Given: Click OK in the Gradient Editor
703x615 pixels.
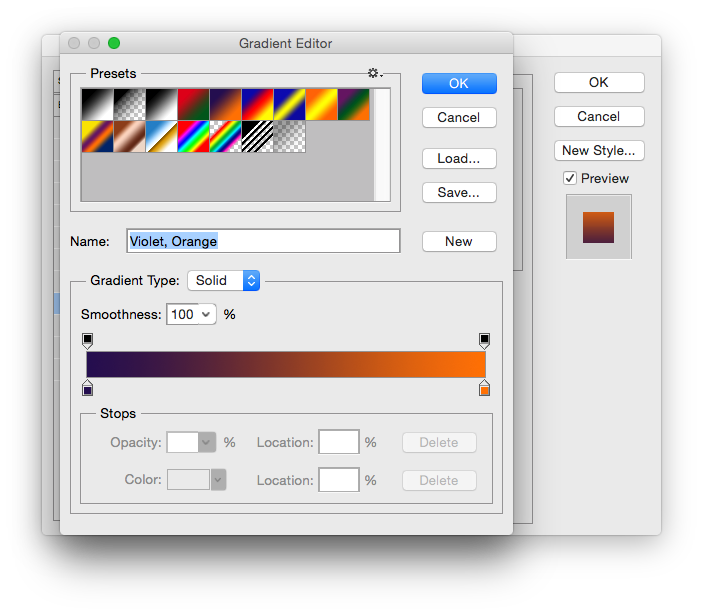Looking at the screenshot, I should [x=459, y=83].
